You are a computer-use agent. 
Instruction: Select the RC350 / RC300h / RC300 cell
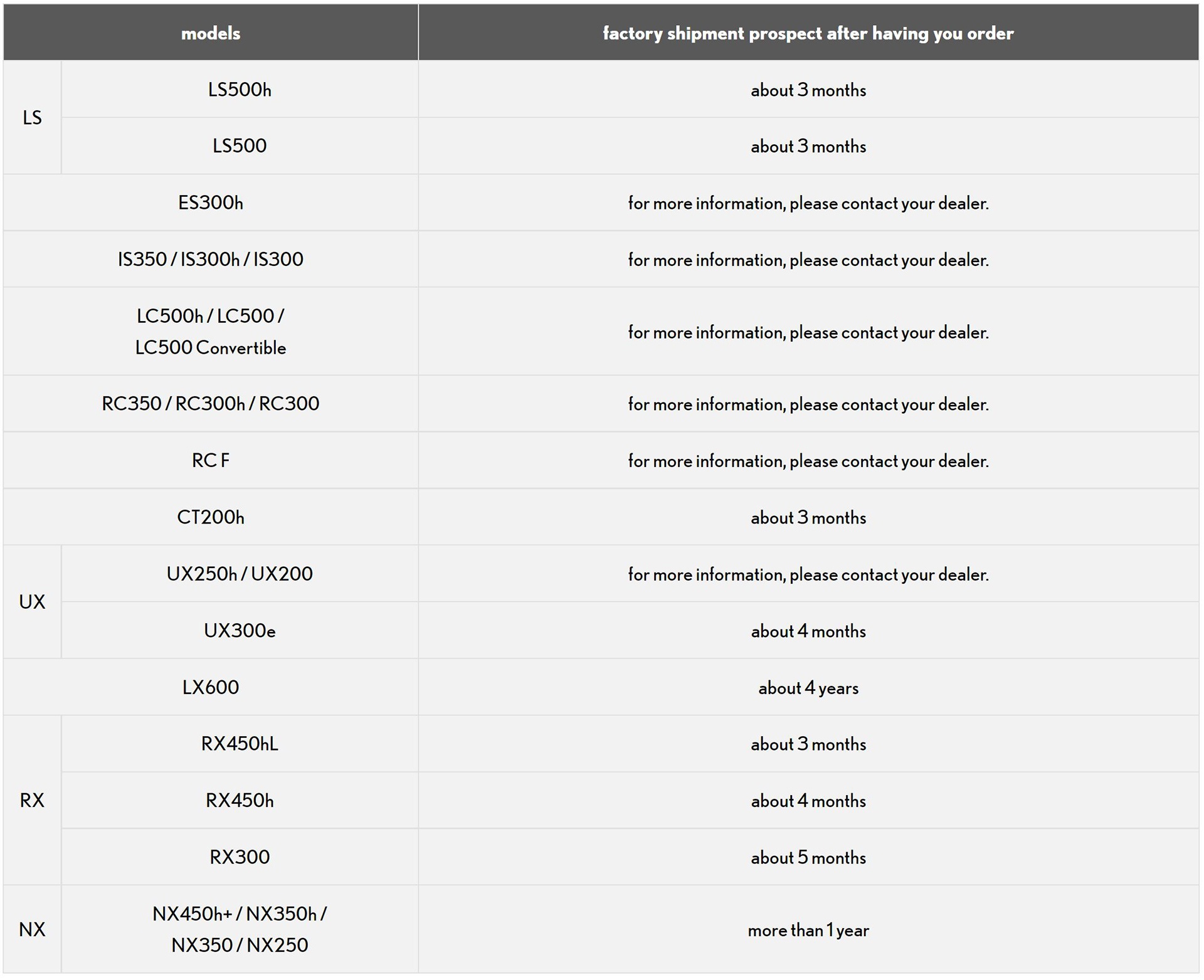pos(211,404)
